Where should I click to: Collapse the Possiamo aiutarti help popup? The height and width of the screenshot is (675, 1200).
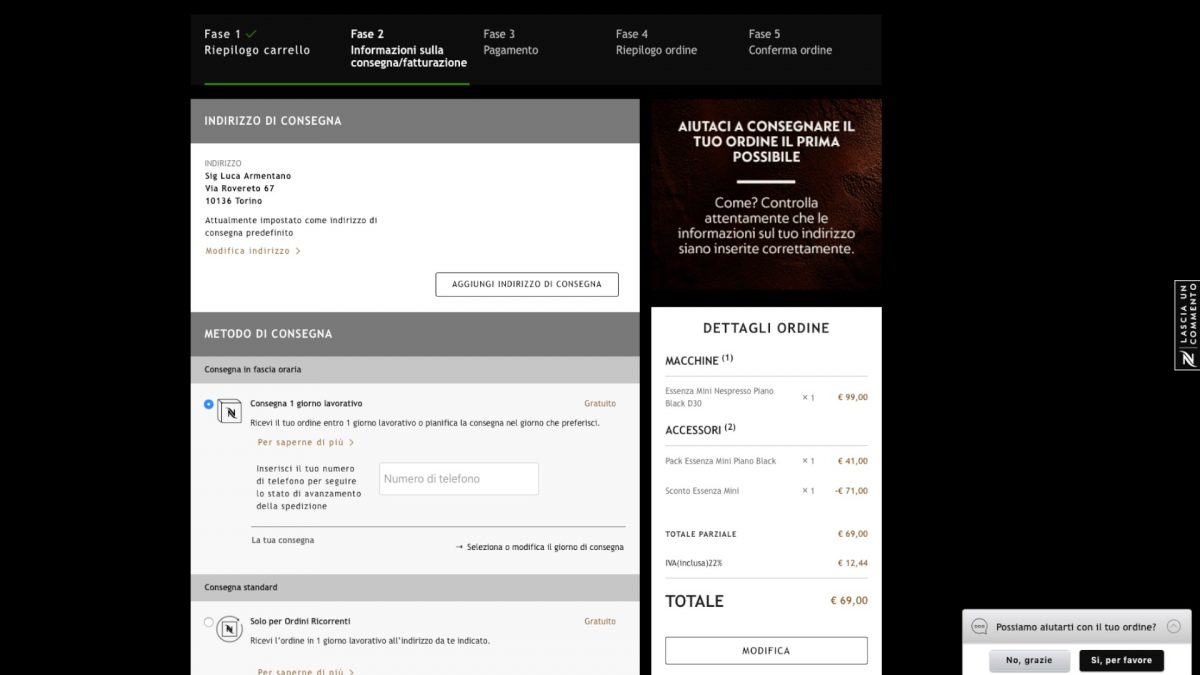click(x=1173, y=627)
